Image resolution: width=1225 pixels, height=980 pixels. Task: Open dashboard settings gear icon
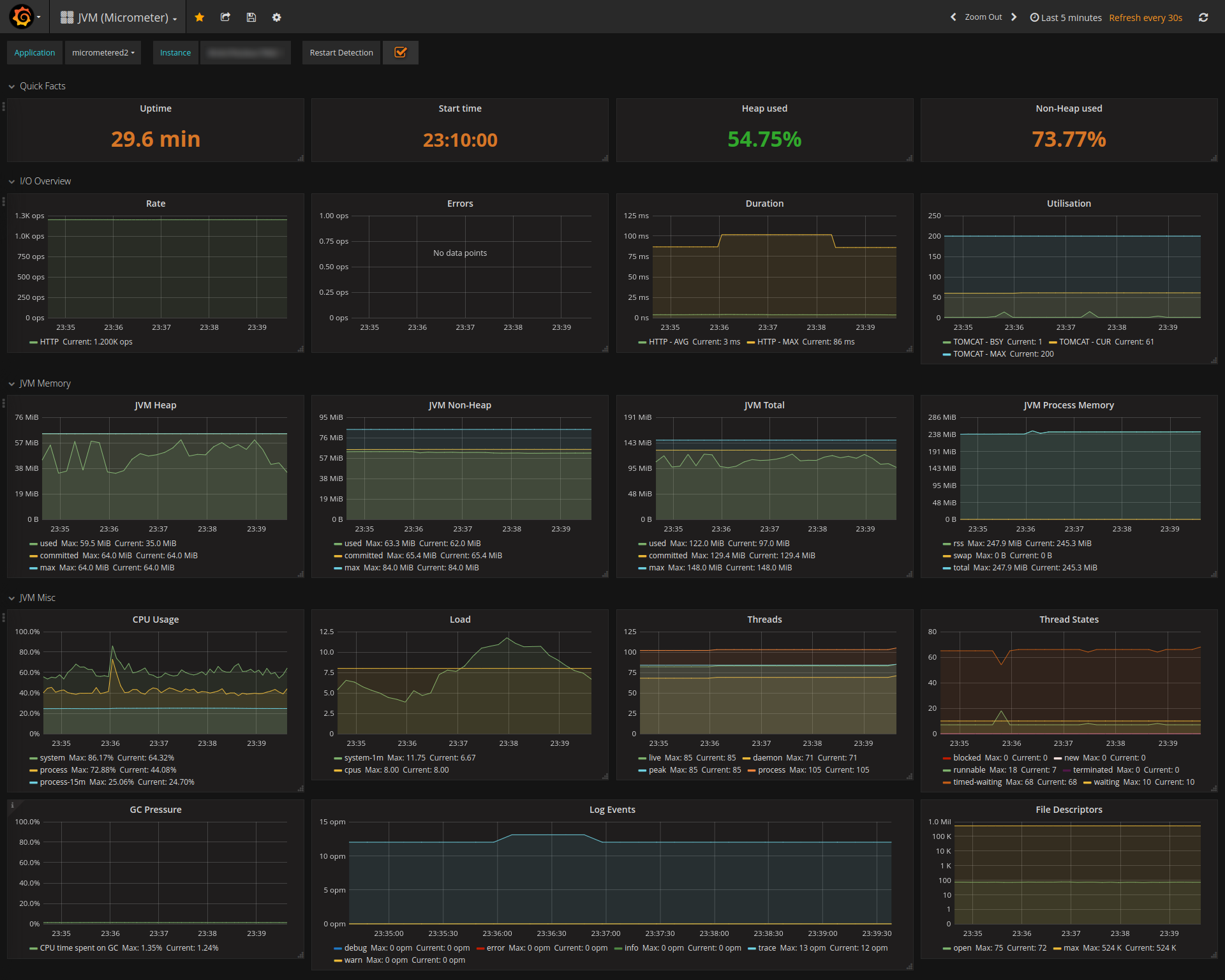click(x=276, y=17)
